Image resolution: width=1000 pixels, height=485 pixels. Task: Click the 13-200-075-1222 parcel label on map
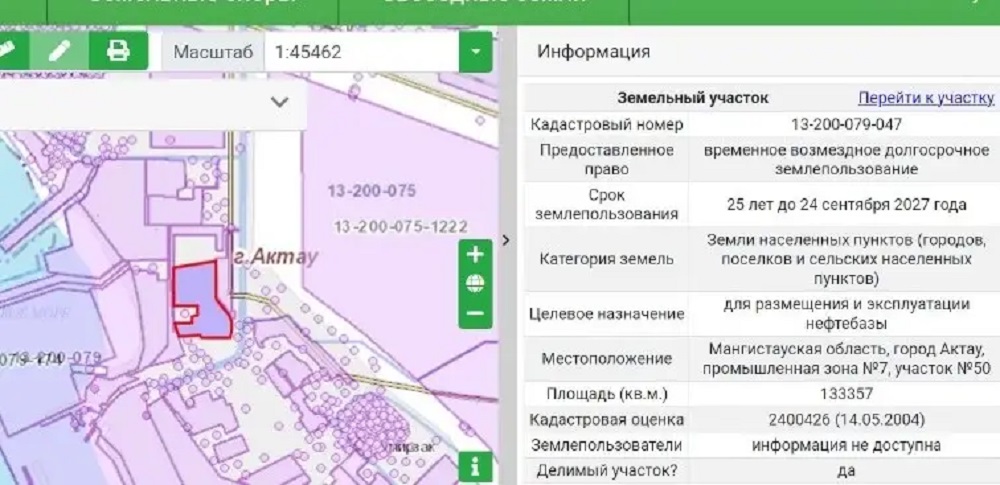401,226
